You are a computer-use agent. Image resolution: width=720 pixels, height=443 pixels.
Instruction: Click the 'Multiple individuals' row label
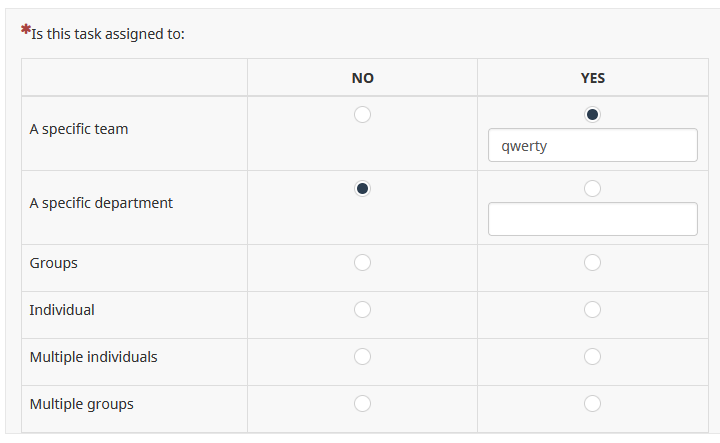click(x=93, y=357)
